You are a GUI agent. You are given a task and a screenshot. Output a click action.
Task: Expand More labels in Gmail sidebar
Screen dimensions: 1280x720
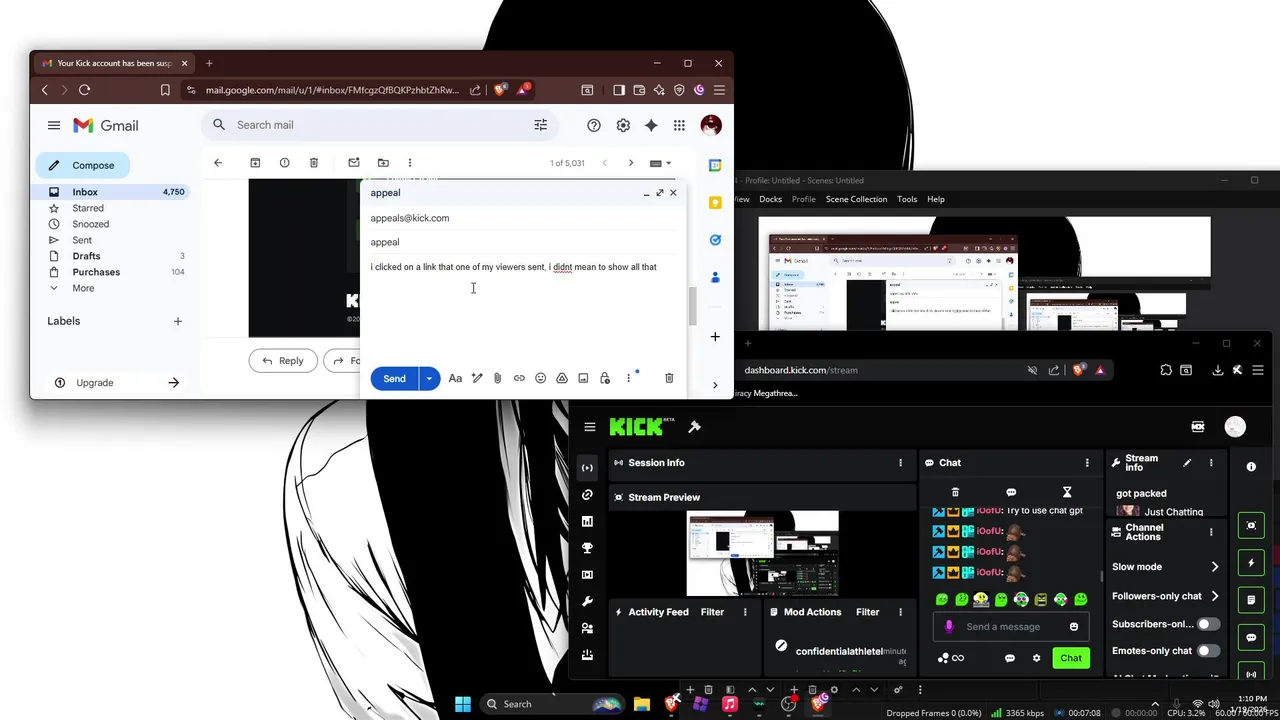(83, 288)
